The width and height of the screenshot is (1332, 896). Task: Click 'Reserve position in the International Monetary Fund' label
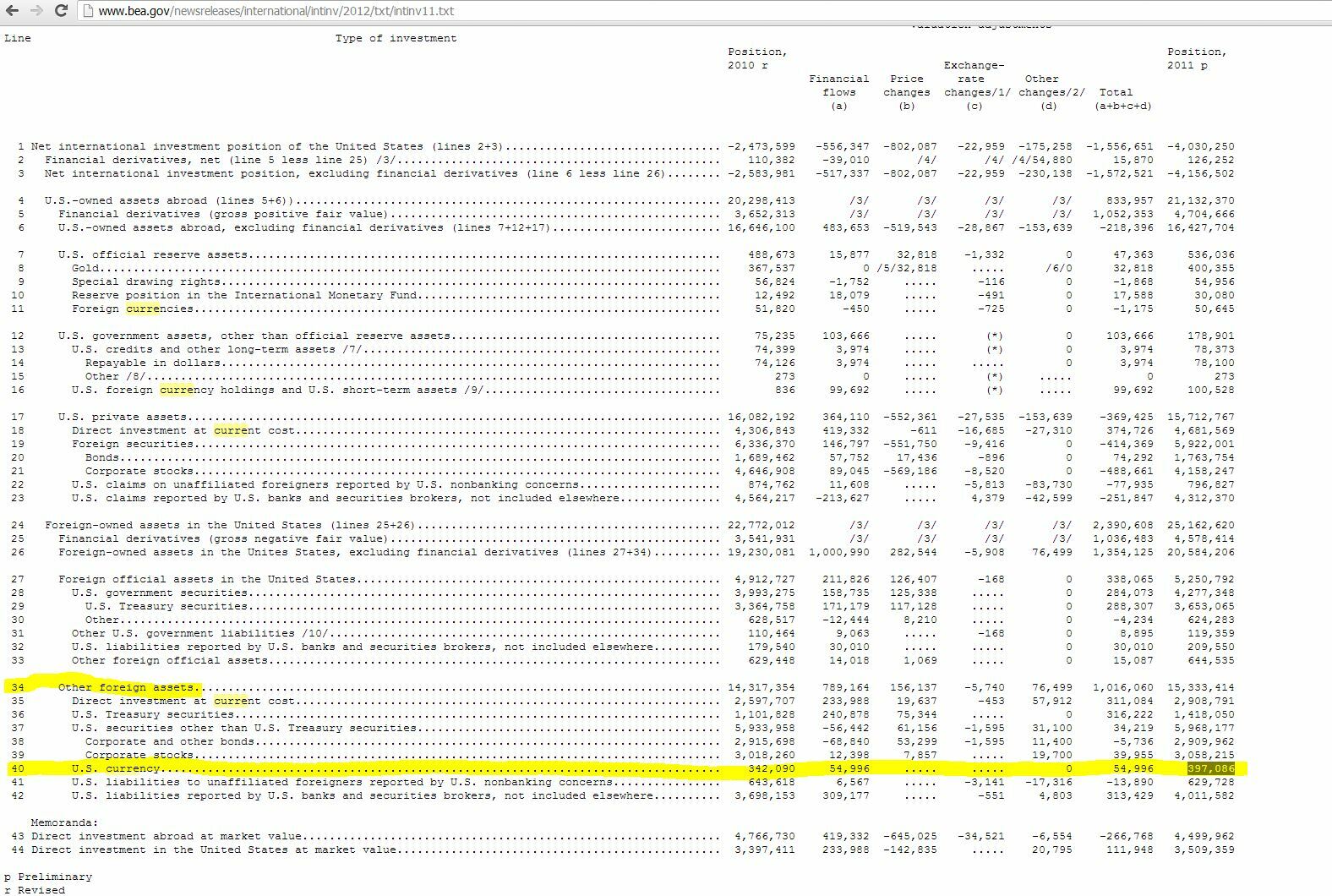pyautogui.click(x=244, y=296)
